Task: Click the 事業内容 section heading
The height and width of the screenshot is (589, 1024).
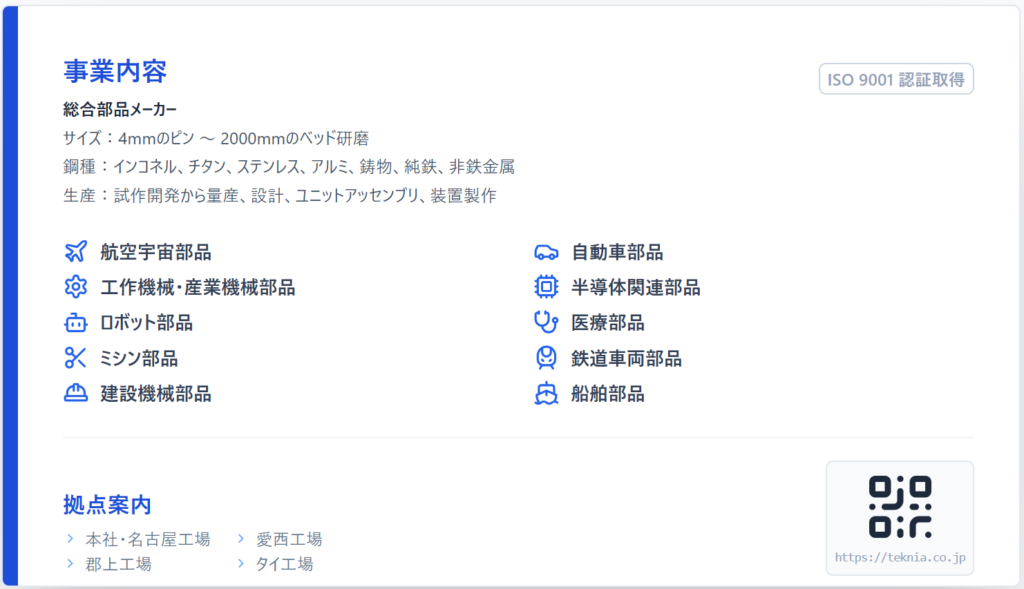Action: [x=114, y=71]
